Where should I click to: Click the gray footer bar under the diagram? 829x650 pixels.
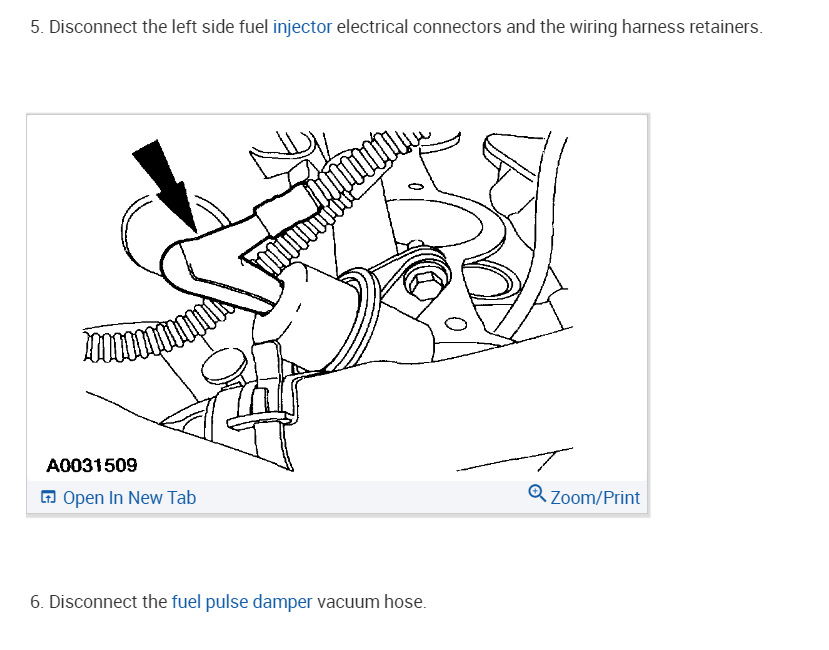point(337,497)
